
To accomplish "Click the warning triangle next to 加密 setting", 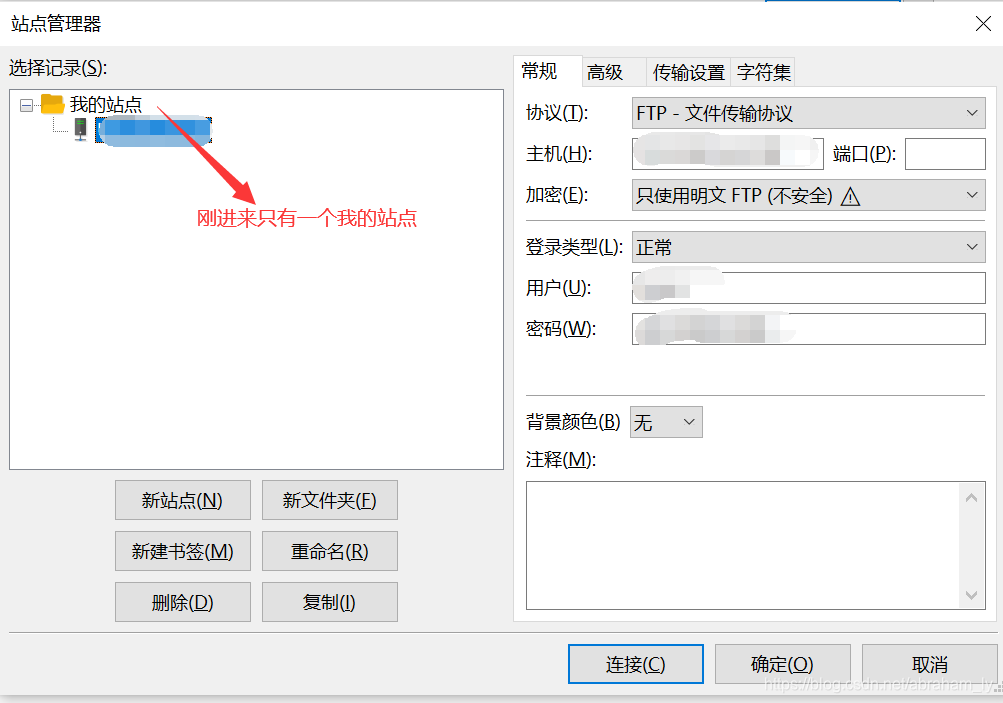I will 850,195.
